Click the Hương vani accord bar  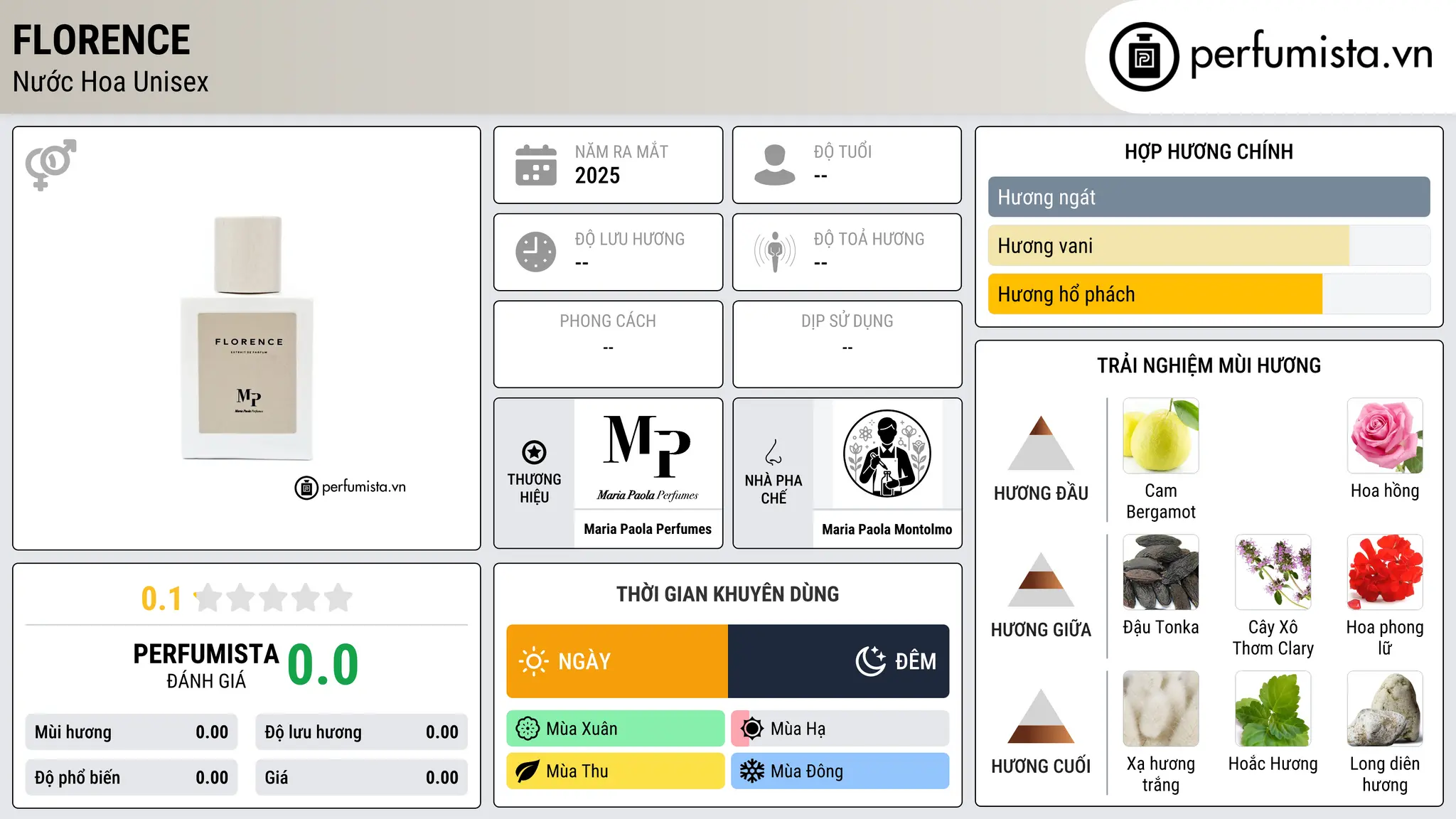pos(1209,245)
